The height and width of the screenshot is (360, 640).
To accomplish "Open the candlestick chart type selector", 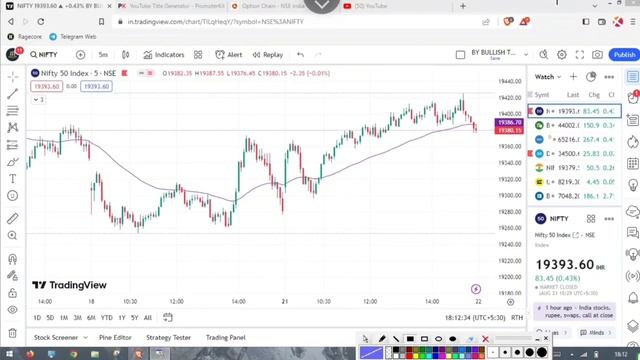I will tap(126, 55).
